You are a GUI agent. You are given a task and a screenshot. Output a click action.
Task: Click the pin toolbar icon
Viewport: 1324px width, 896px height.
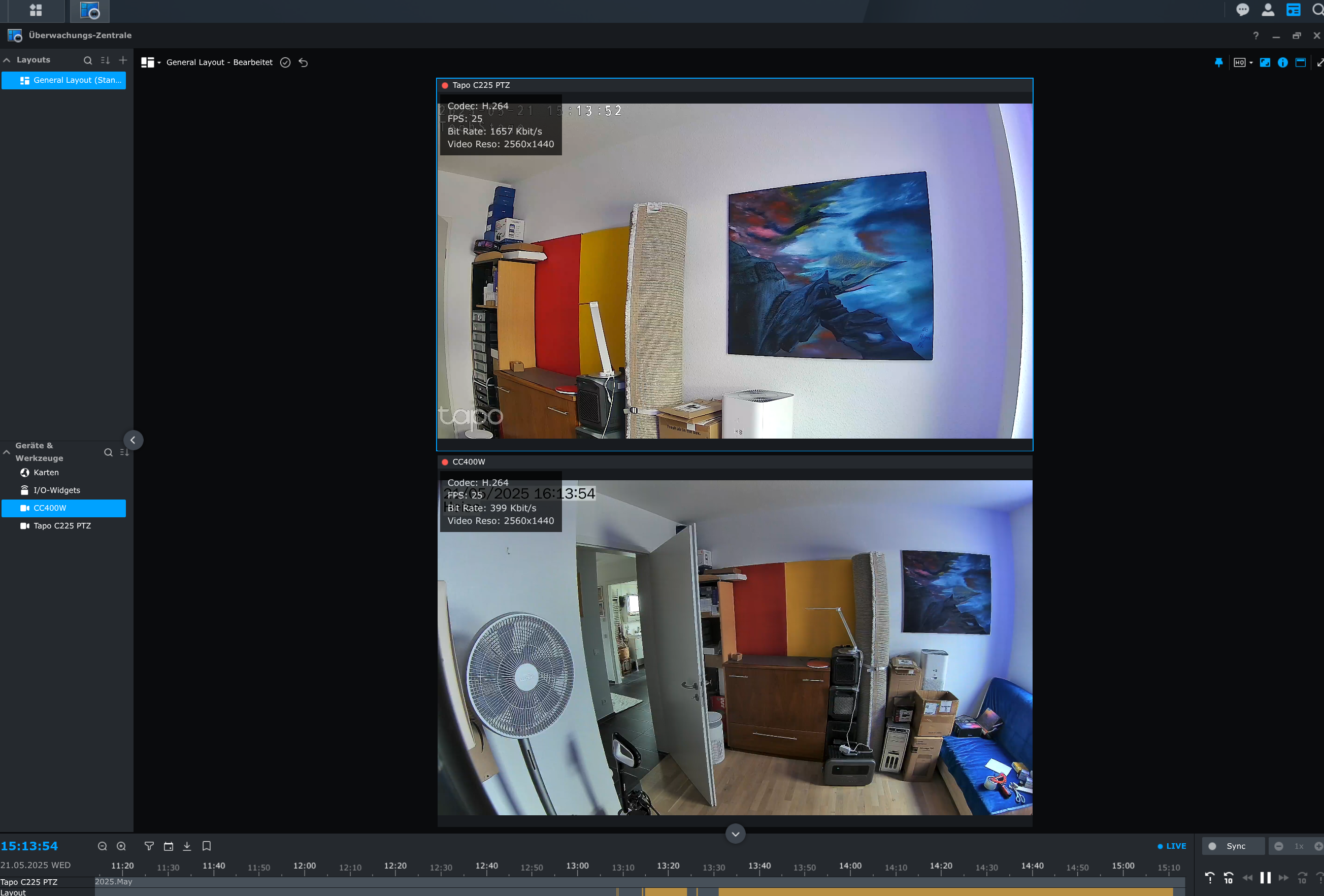(1218, 62)
